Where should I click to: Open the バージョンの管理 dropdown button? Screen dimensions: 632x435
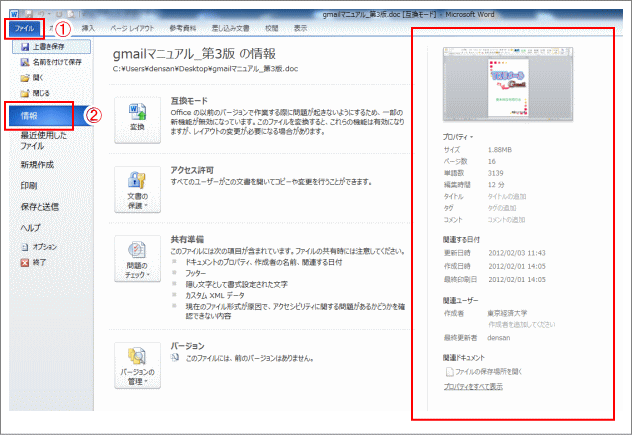pyautogui.click(x=137, y=366)
